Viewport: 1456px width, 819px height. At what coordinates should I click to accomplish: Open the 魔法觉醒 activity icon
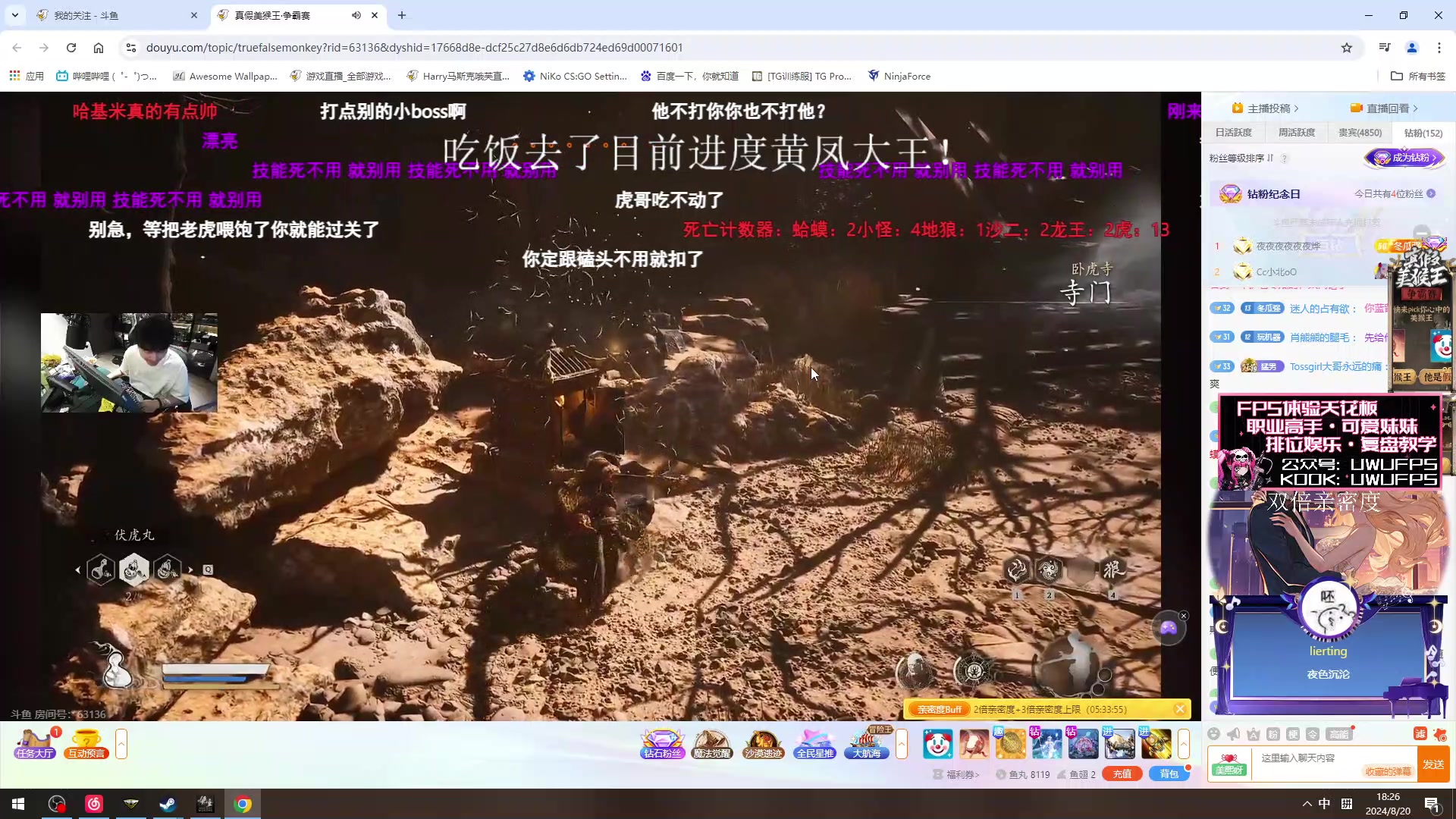pyautogui.click(x=712, y=744)
